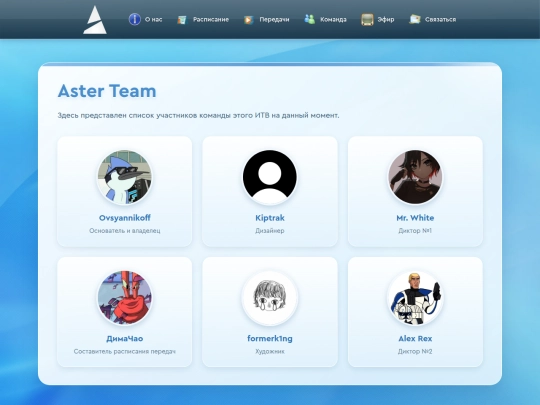The image size is (540, 405).
Task: Click the Aster Team heading
Action: pyautogui.click(x=107, y=91)
